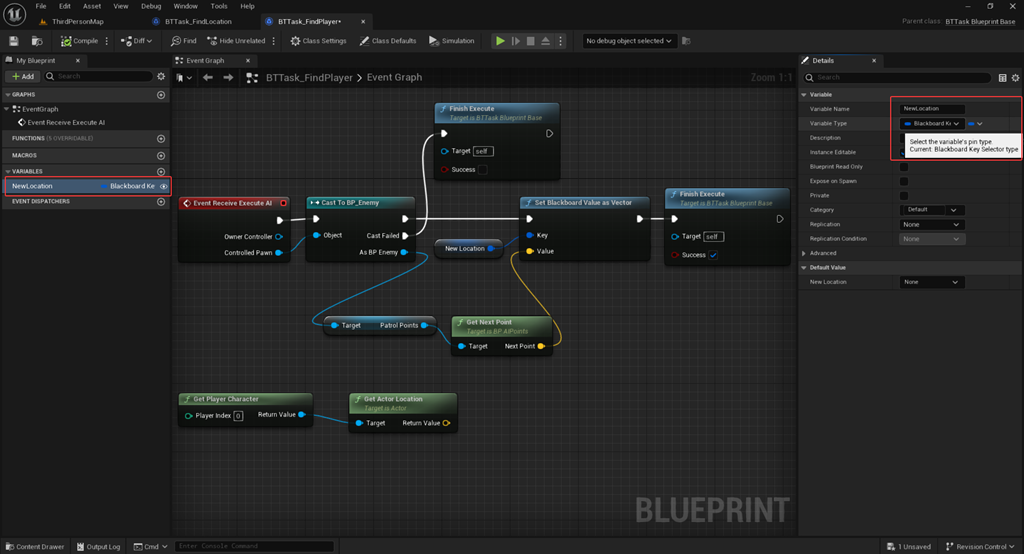Click the Stop playback button
Viewport: 1024px width, 554px height.
tap(531, 41)
